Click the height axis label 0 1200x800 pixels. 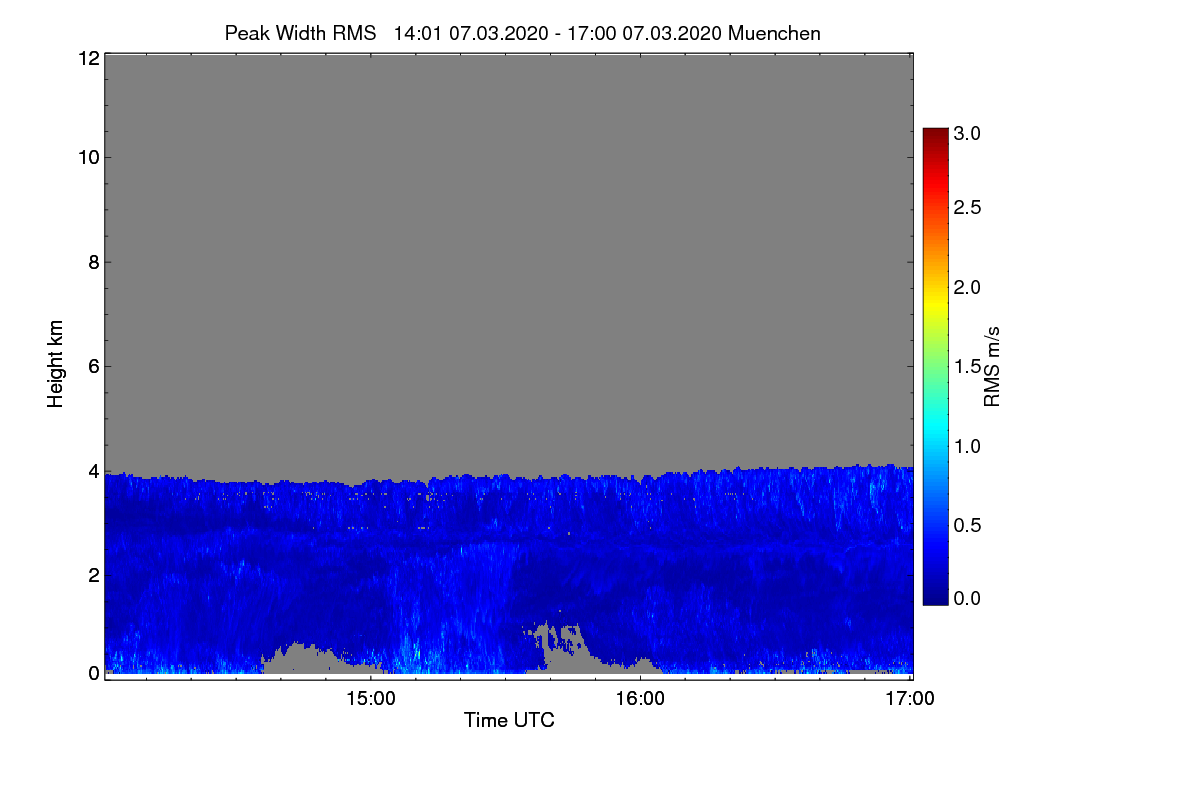(x=93, y=673)
